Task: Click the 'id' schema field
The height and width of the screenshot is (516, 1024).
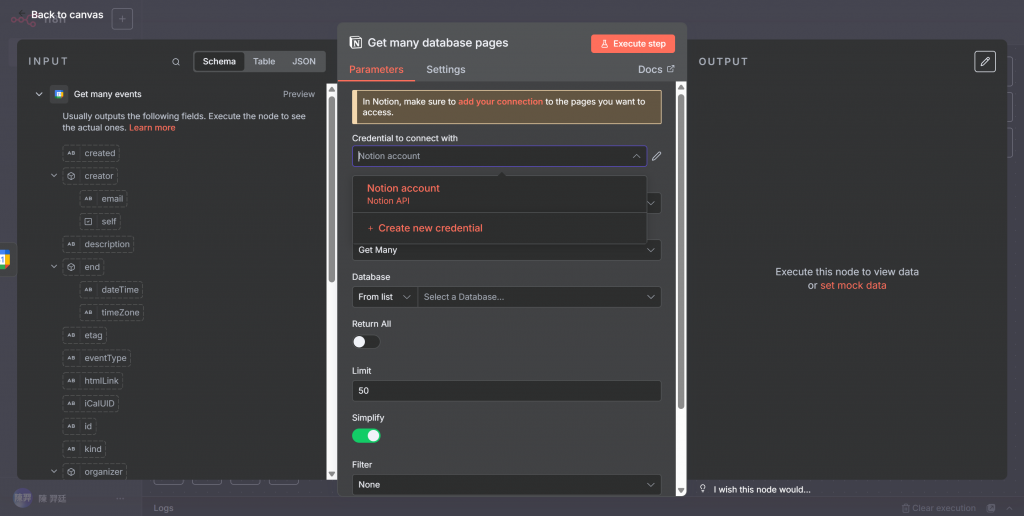Action: (x=79, y=427)
